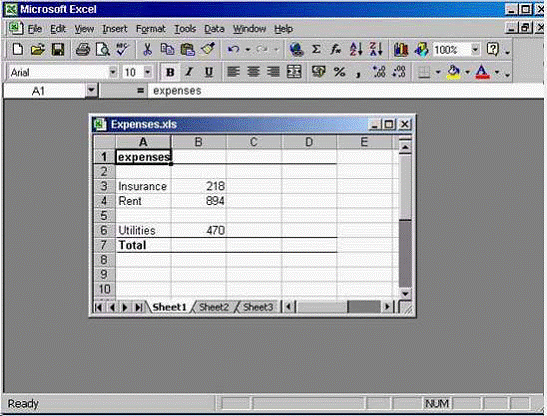Image resolution: width=547 pixels, height=416 pixels.
Task: Activate the Format Painter brush
Action: click(x=208, y=50)
